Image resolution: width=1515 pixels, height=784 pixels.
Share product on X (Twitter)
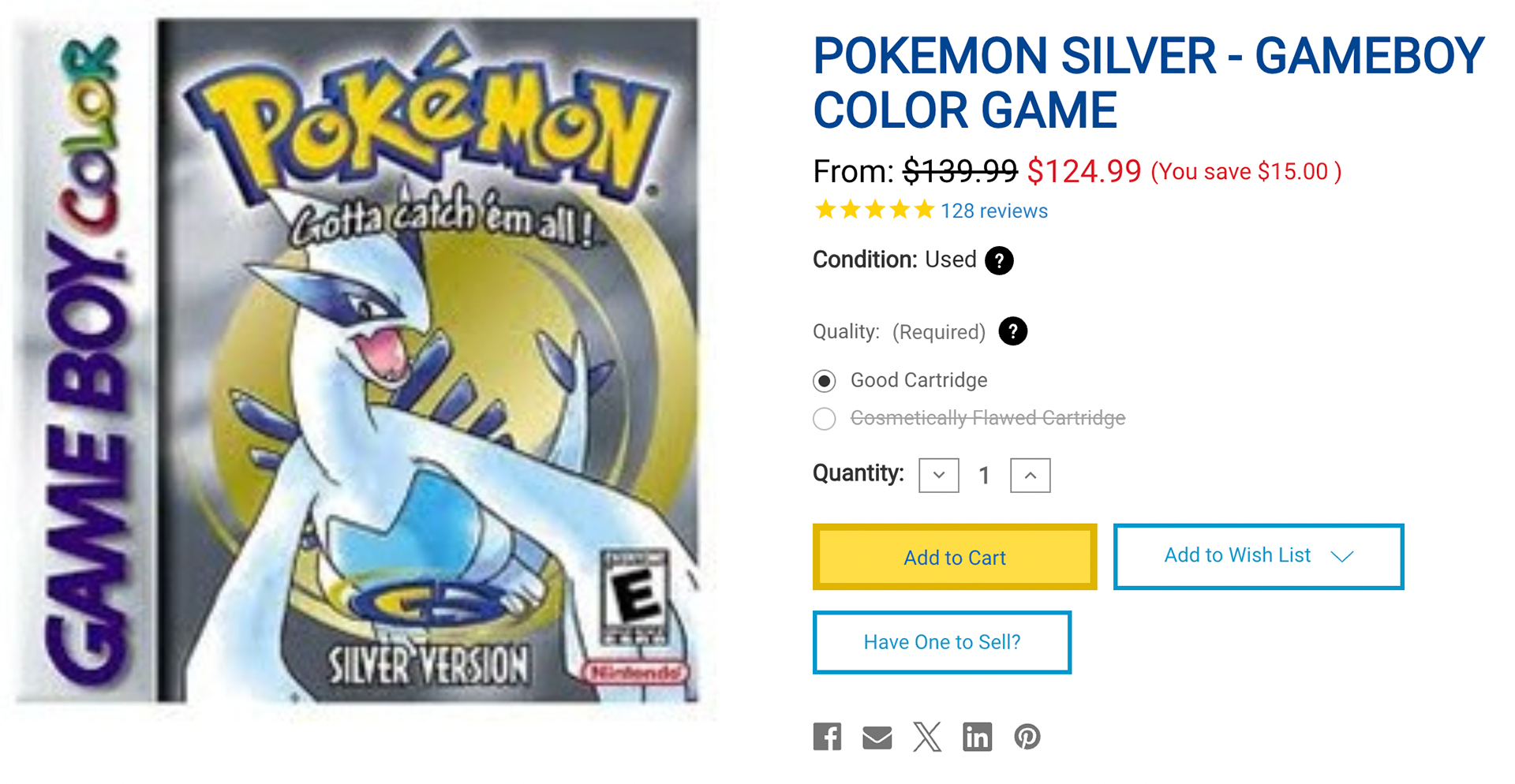[x=927, y=737]
